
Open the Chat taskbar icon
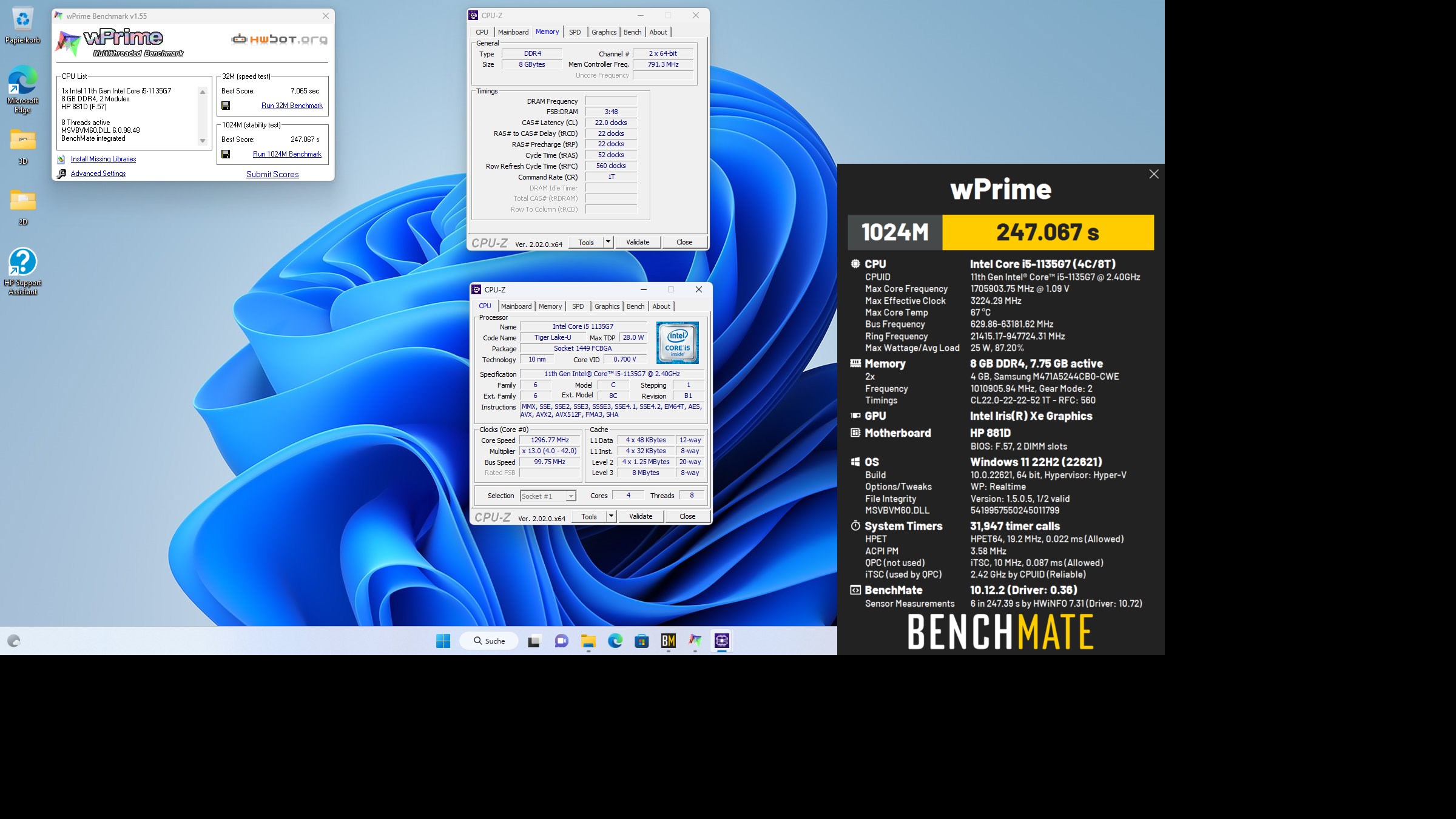[x=562, y=641]
